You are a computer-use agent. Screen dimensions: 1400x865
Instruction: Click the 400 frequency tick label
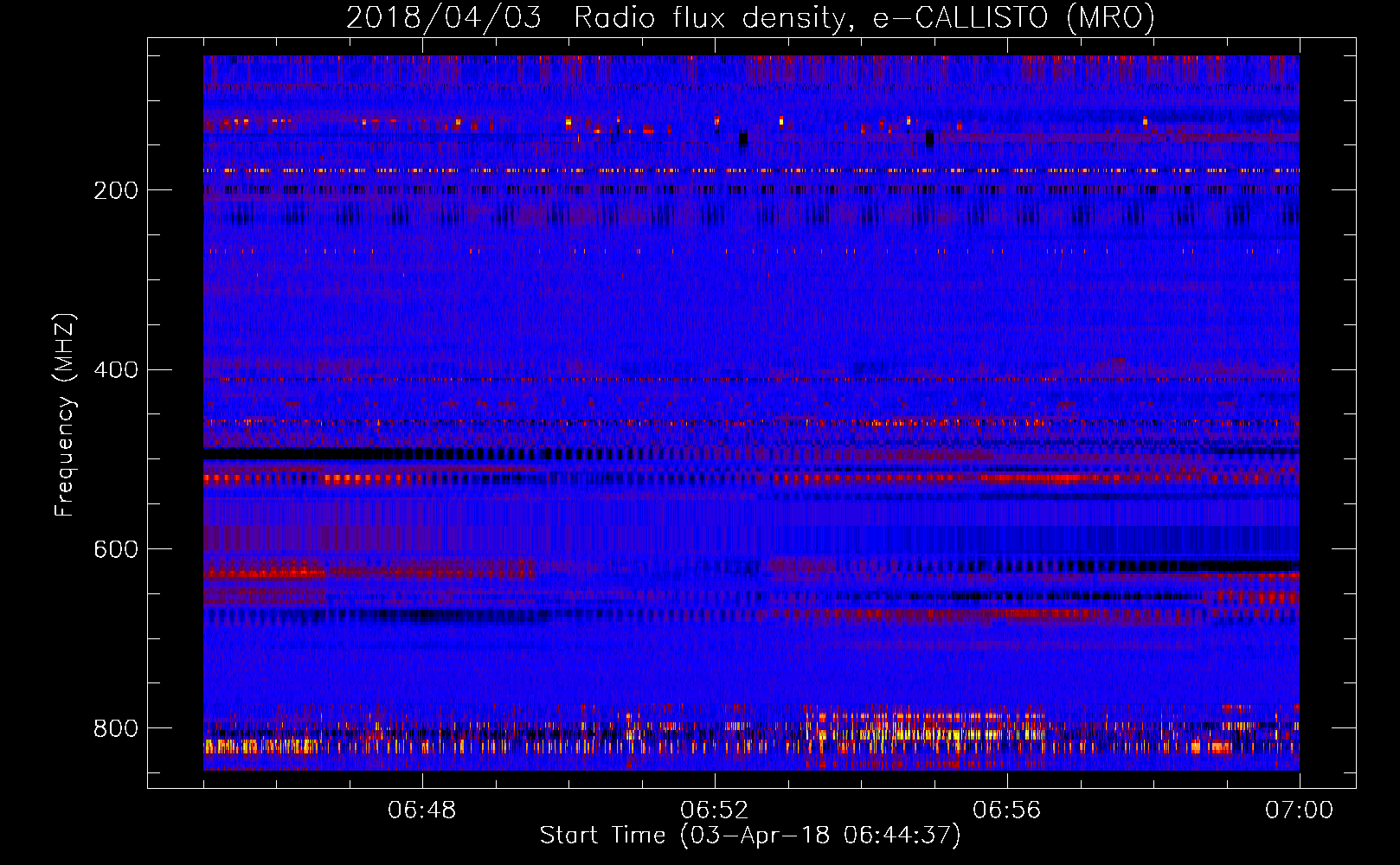116,370
